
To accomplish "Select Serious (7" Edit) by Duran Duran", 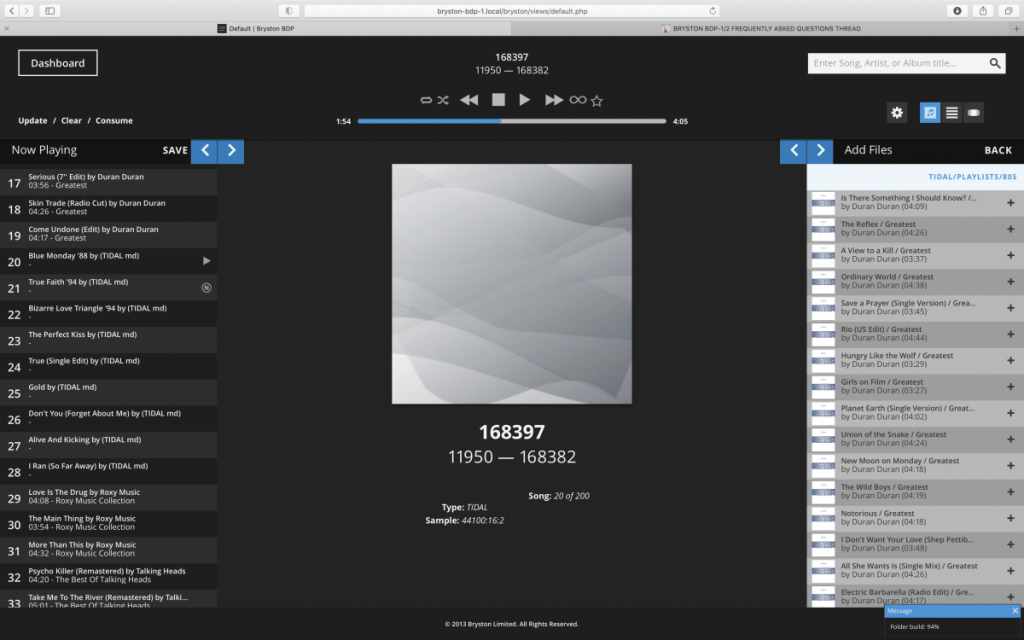I will [108, 182].
